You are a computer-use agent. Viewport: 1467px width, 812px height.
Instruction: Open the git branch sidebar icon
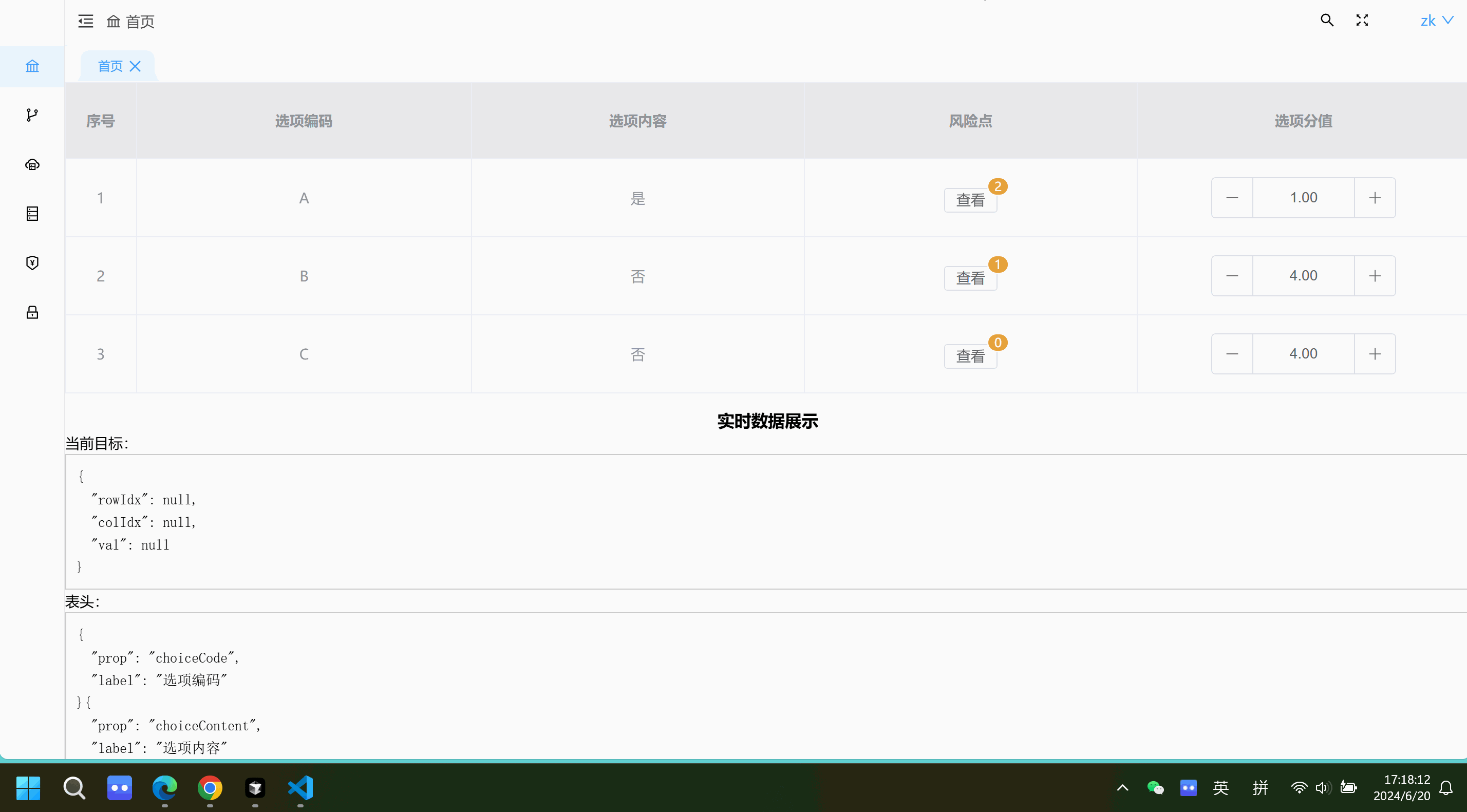point(32,115)
